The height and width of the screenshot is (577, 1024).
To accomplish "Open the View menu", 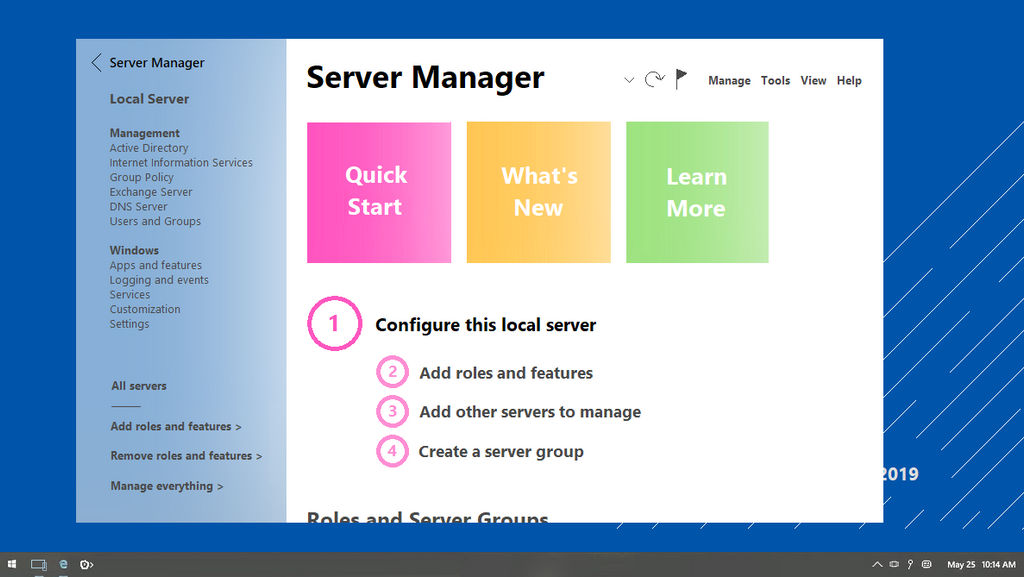I will [x=813, y=80].
